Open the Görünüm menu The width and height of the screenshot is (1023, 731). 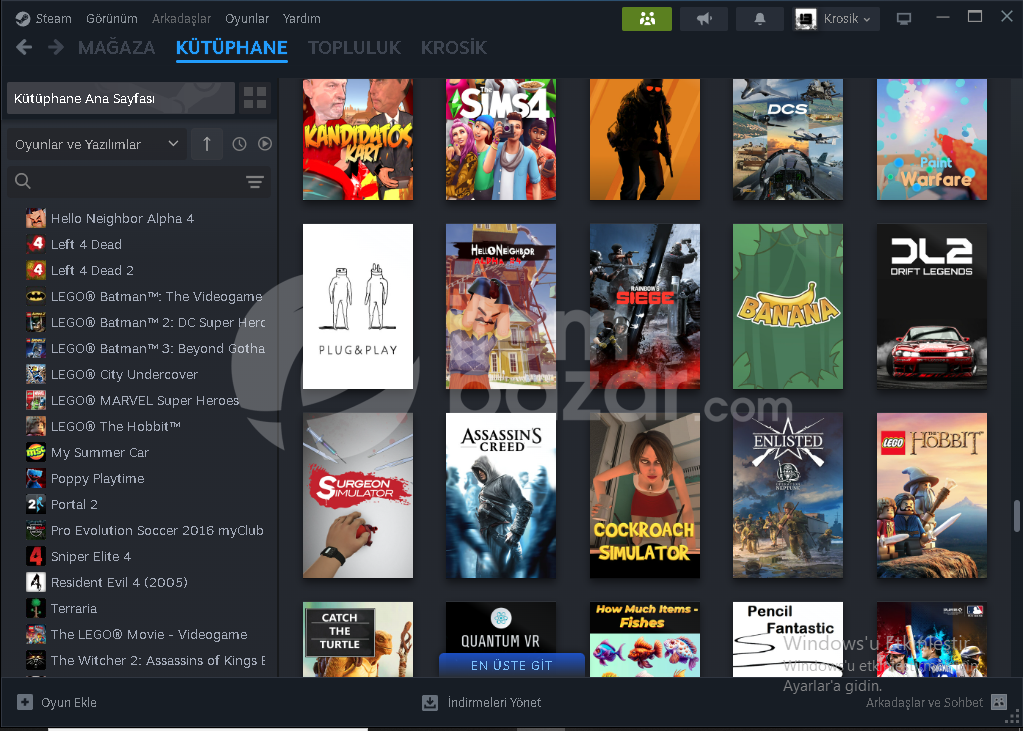(x=112, y=18)
